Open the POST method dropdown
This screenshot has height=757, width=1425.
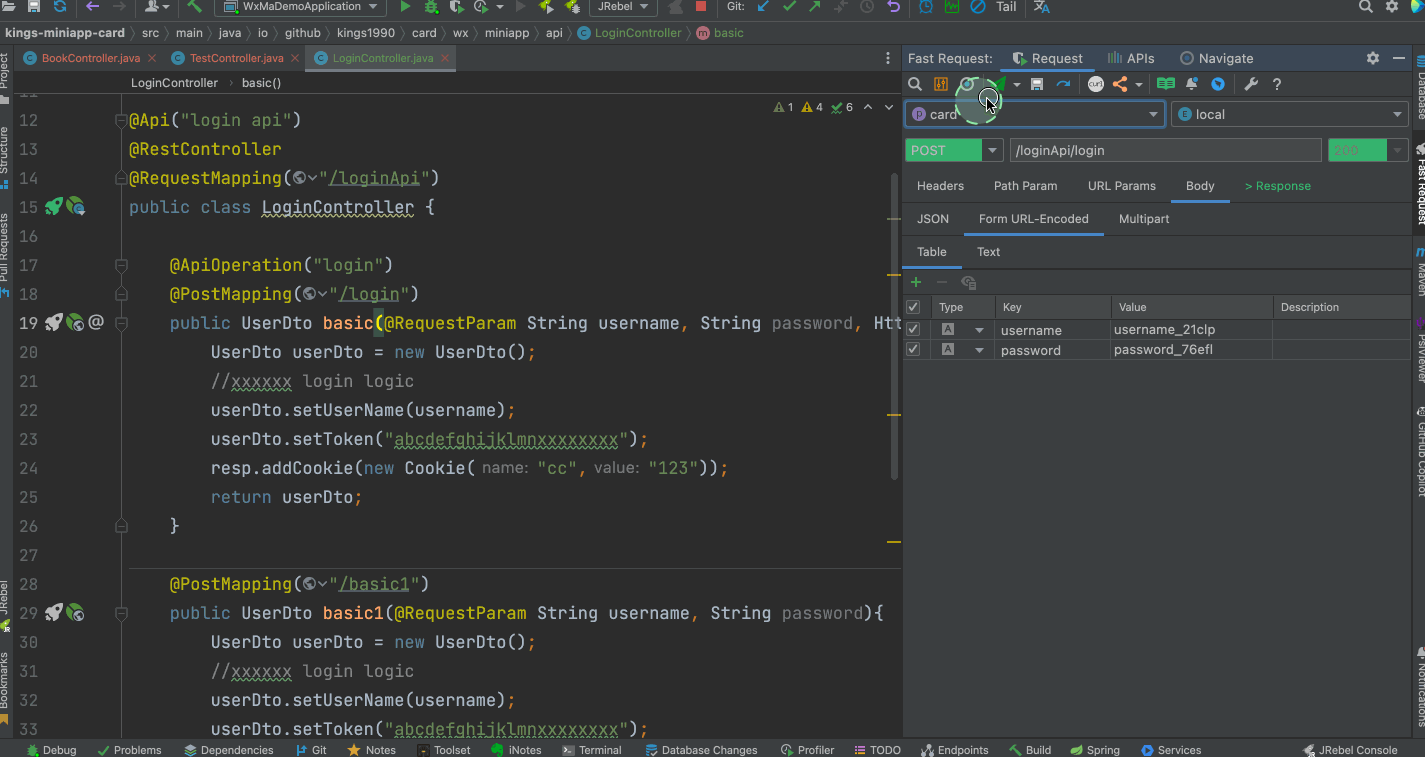point(992,150)
